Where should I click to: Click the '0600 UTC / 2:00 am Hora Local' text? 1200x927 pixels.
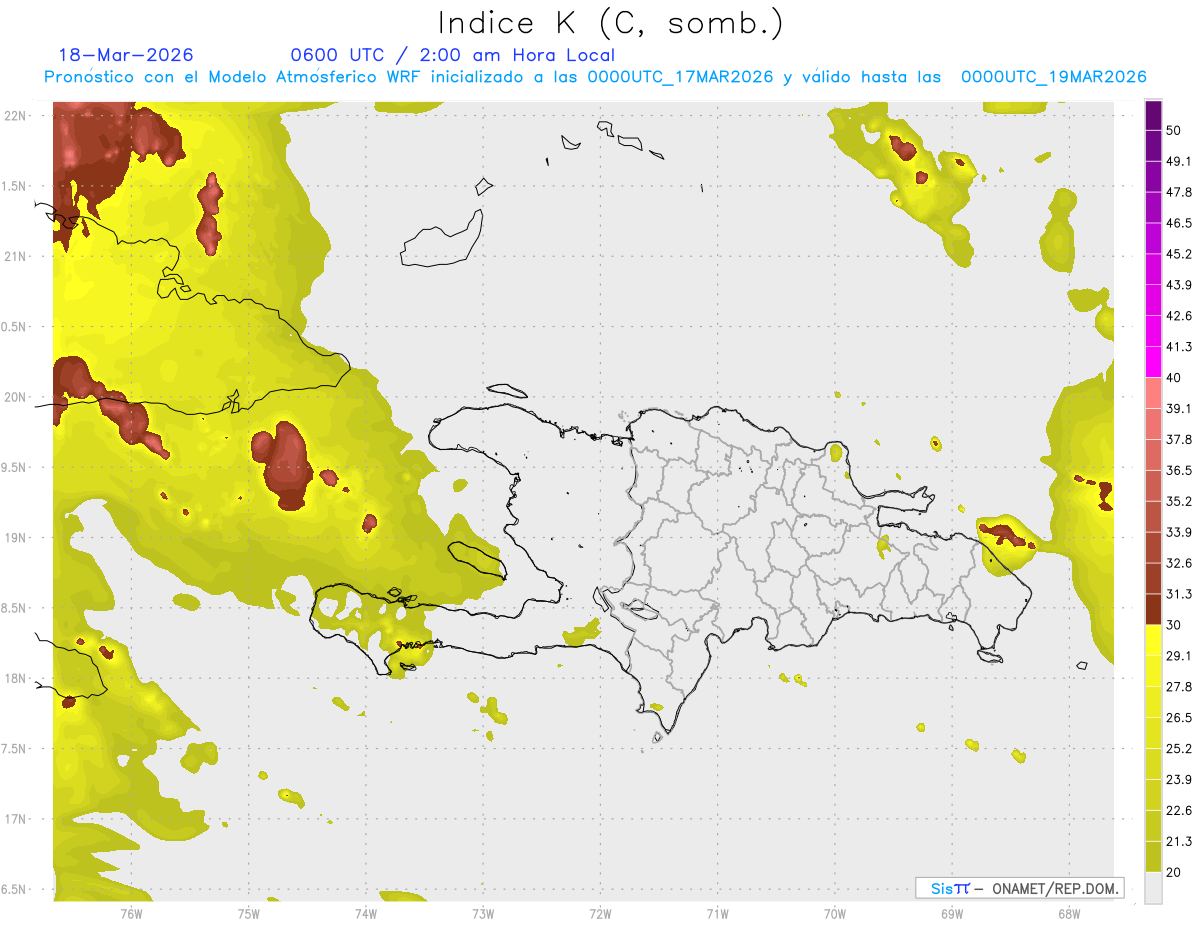(452, 55)
